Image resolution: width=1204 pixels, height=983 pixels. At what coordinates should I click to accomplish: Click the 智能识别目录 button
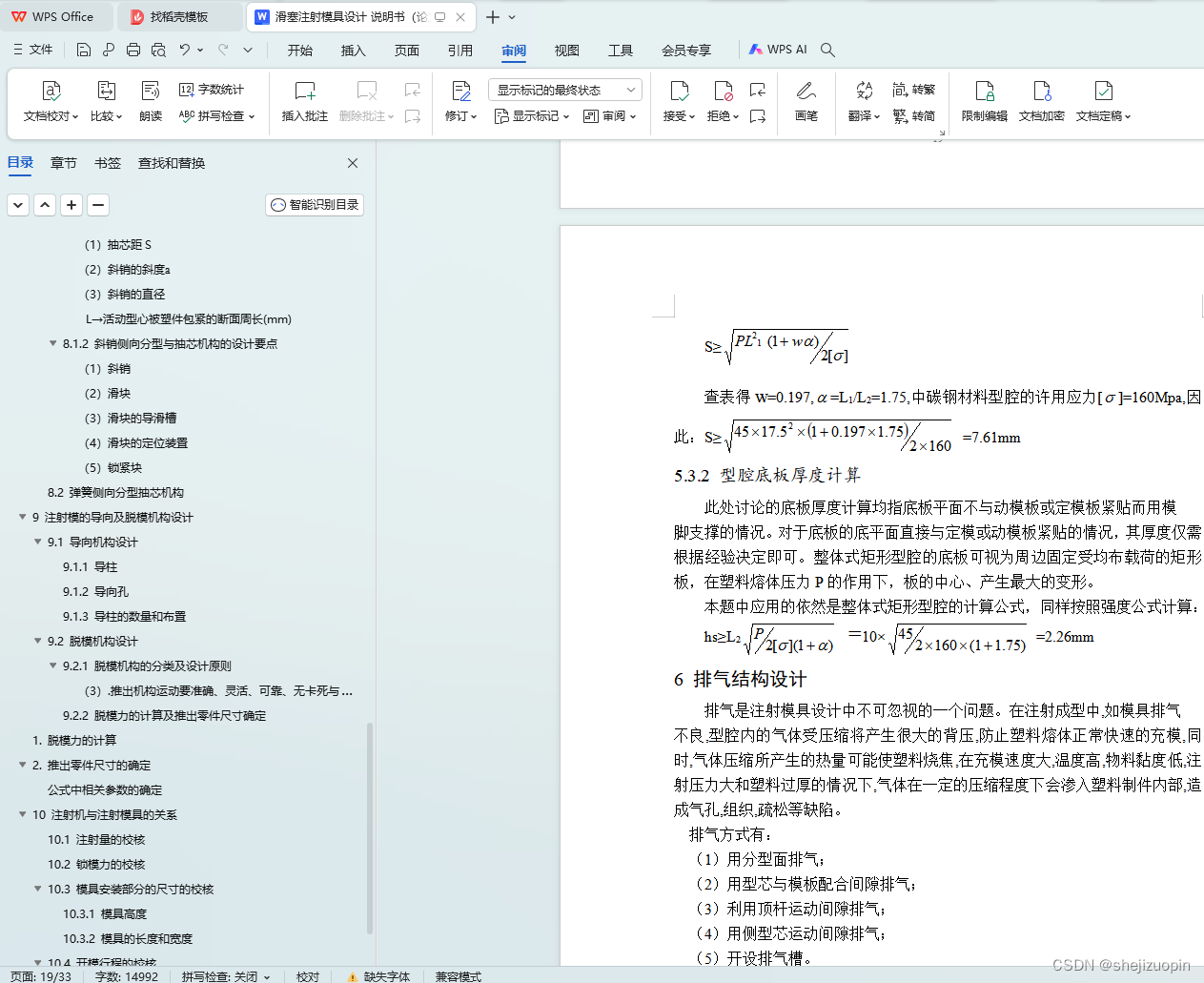click(x=315, y=205)
